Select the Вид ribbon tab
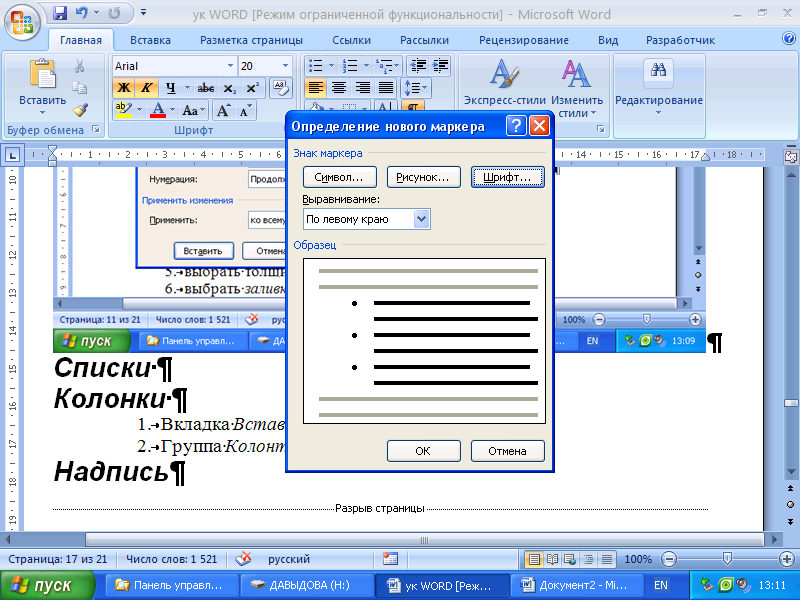This screenshot has height=600, width=800. (x=608, y=40)
